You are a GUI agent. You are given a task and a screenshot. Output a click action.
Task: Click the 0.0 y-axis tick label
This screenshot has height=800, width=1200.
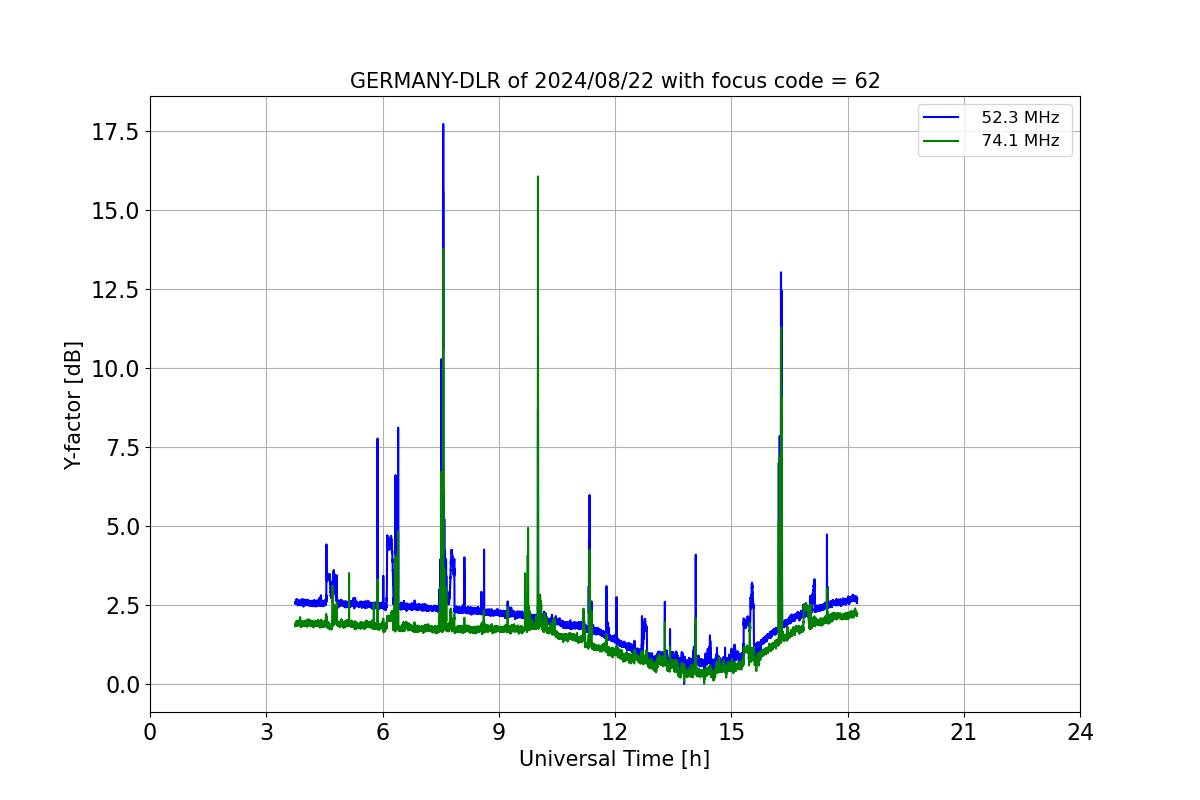122,685
